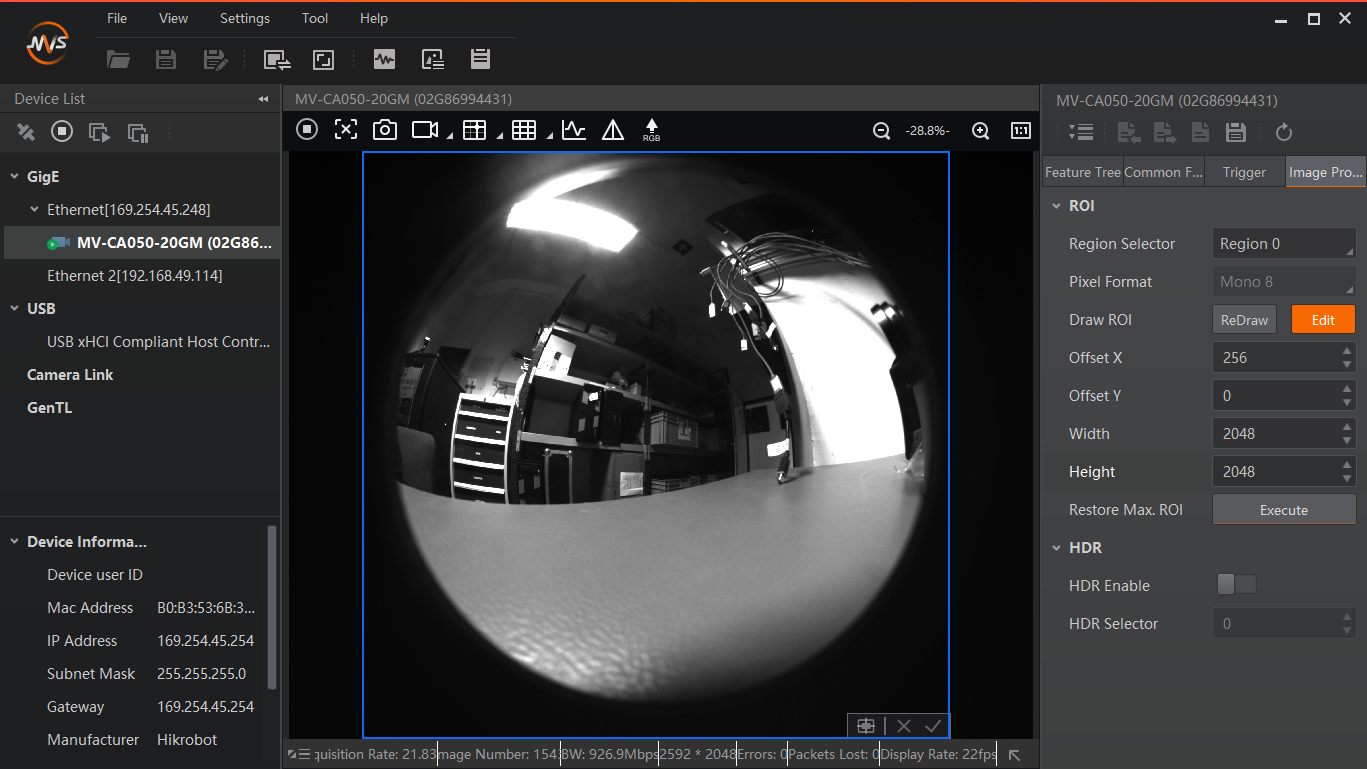Select the crosshair overlay tool

tap(346, 129)
